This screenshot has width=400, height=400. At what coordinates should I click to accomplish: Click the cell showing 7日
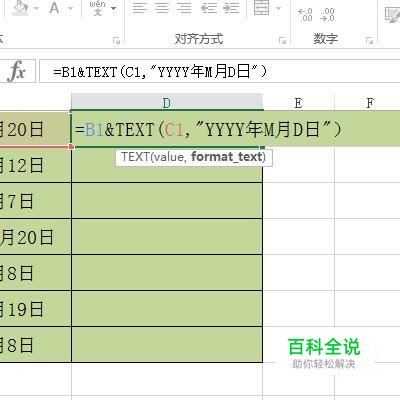[35, 201]
